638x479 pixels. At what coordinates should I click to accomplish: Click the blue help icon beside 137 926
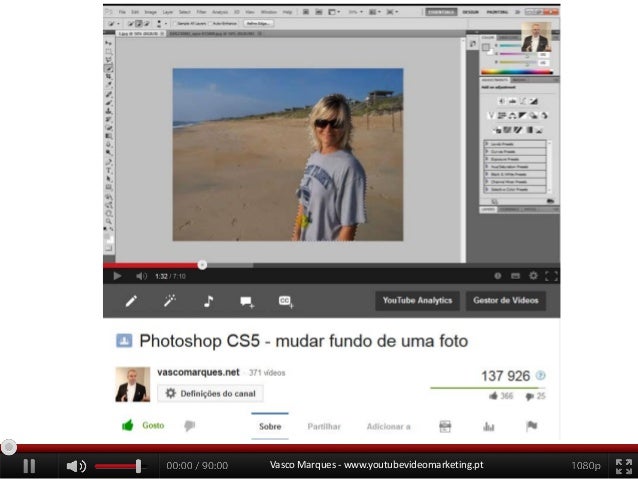click(x=540, y=375)
